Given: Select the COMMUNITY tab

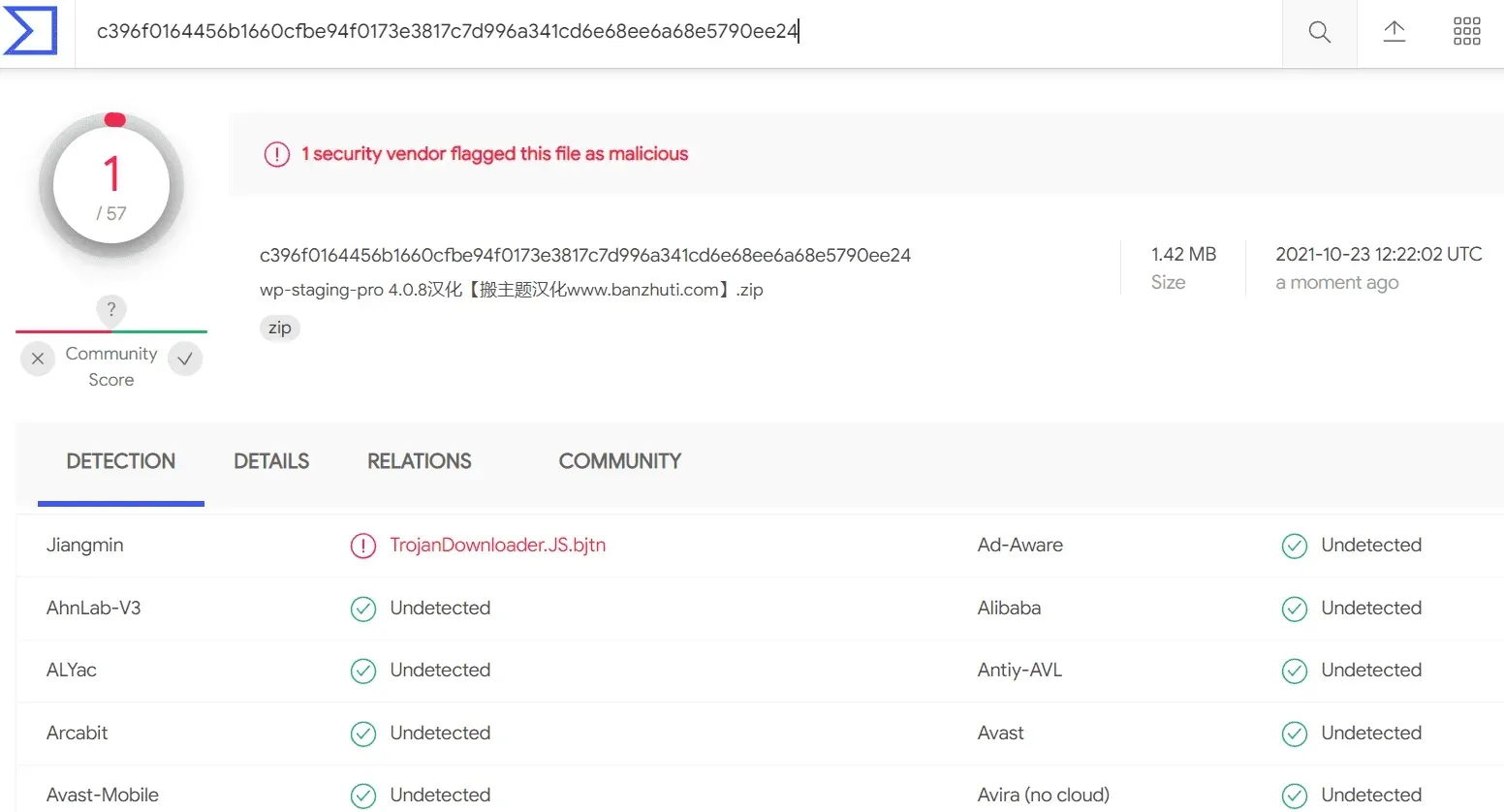Looking at the screenshot, I should pyautogui.click(x=620, y=461).
